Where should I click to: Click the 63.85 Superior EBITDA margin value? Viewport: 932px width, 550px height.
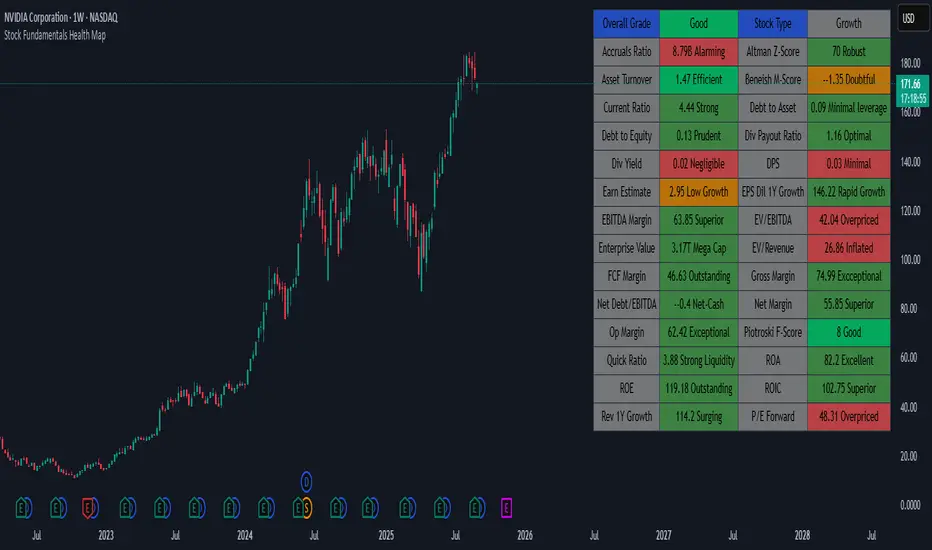(698, 220)
